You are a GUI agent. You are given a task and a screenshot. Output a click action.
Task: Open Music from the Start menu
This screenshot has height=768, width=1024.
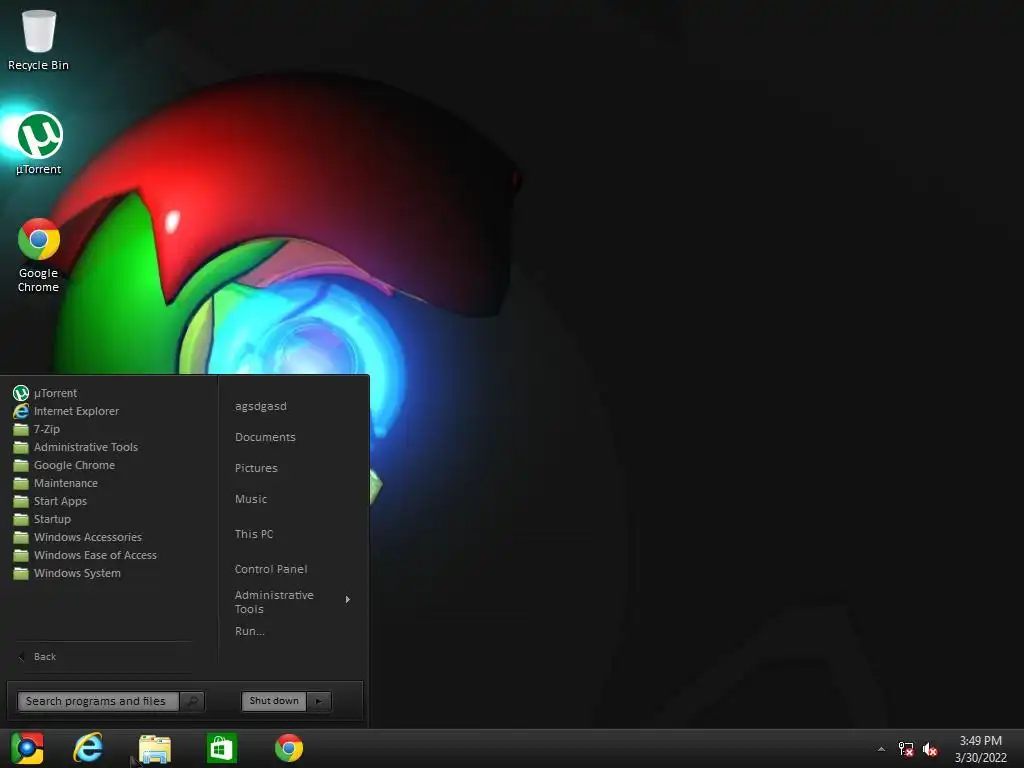point(251,499)
